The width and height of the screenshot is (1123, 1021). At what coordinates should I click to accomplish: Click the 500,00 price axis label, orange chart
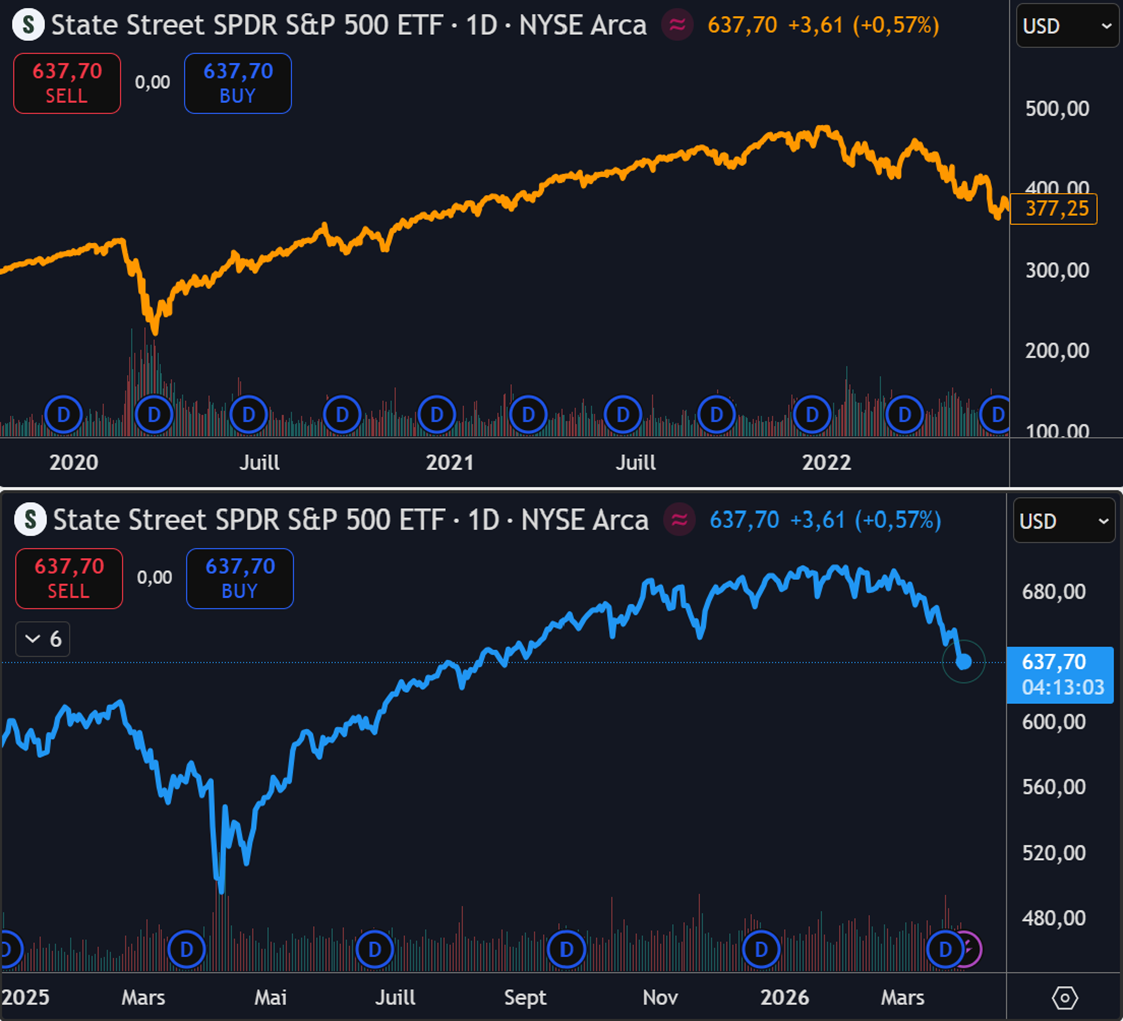click(1057, 109)
